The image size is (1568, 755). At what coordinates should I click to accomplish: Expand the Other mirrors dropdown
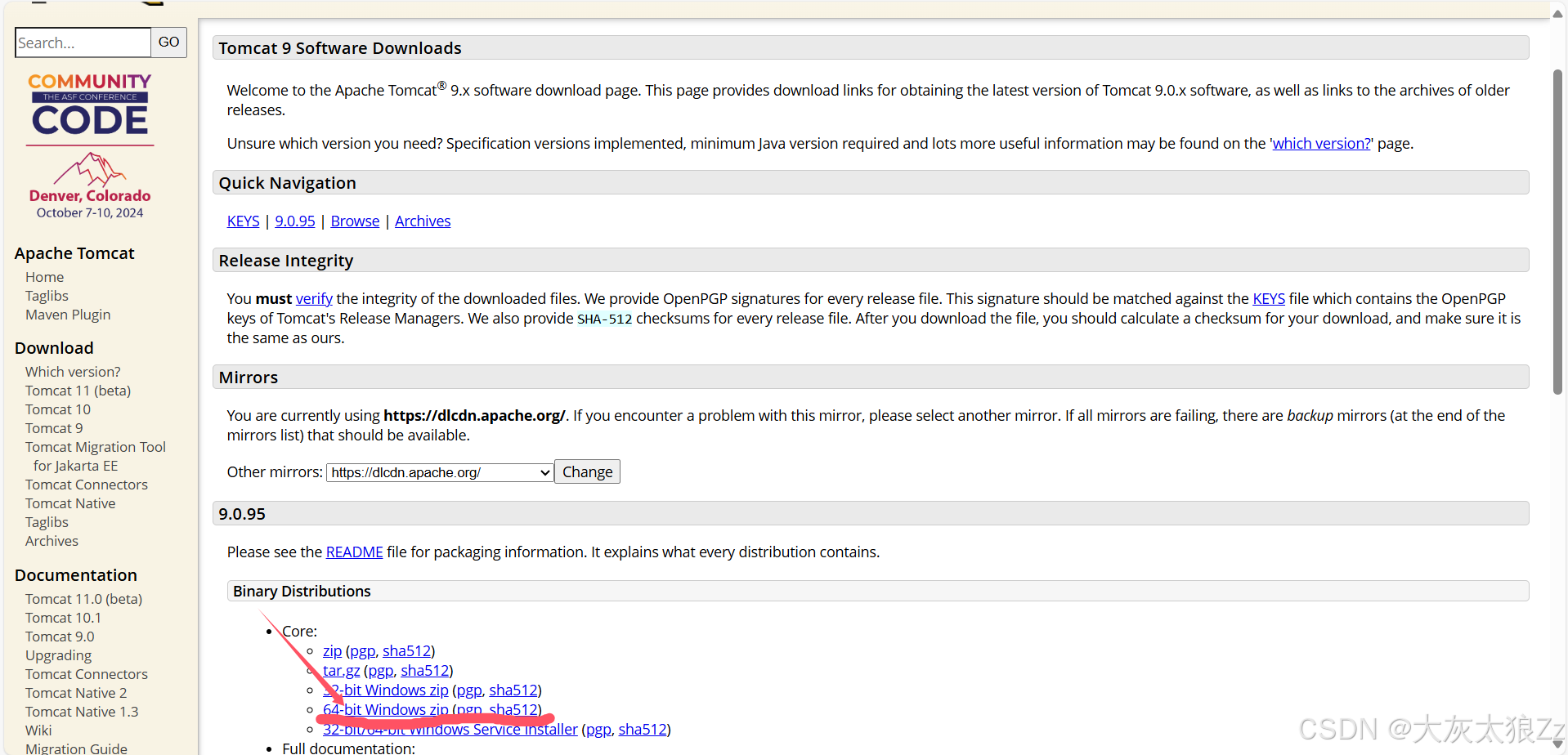440,472
